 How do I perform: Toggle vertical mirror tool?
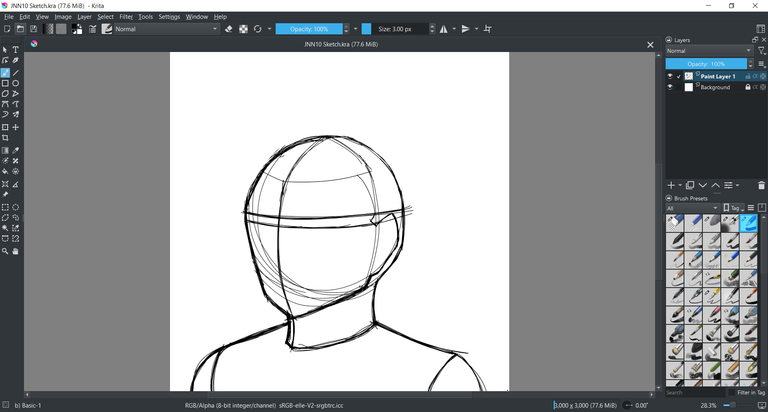466,29
